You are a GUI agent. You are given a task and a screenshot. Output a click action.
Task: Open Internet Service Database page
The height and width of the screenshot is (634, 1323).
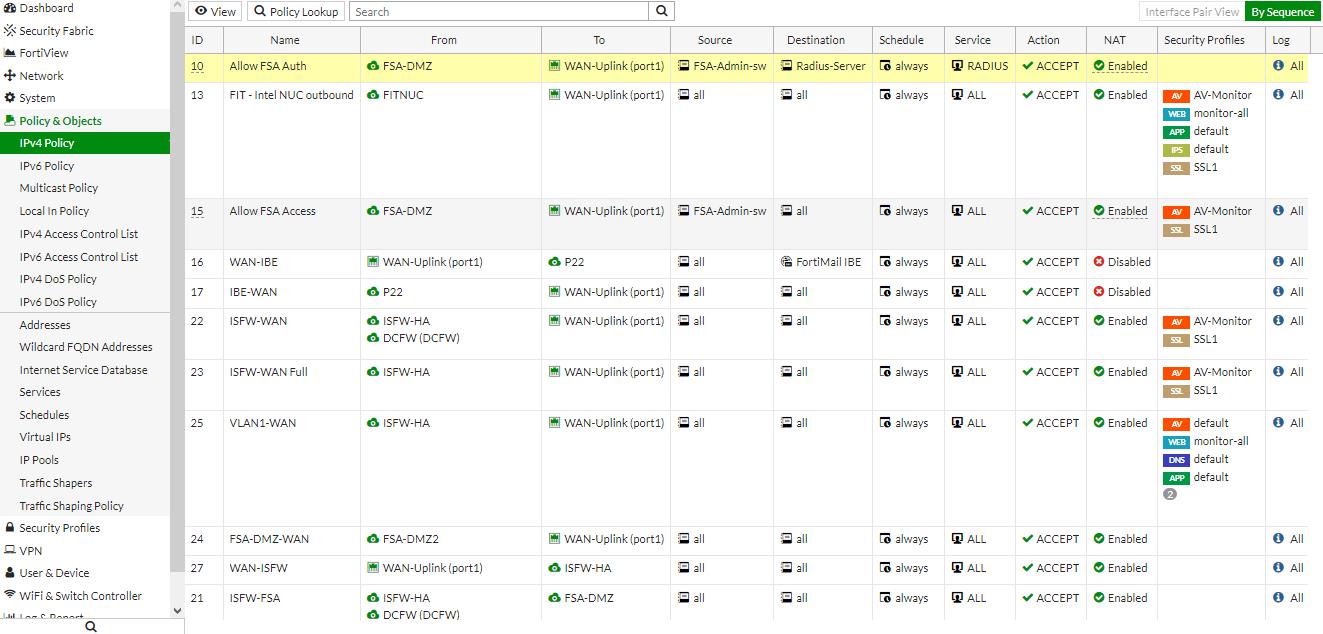85,370
